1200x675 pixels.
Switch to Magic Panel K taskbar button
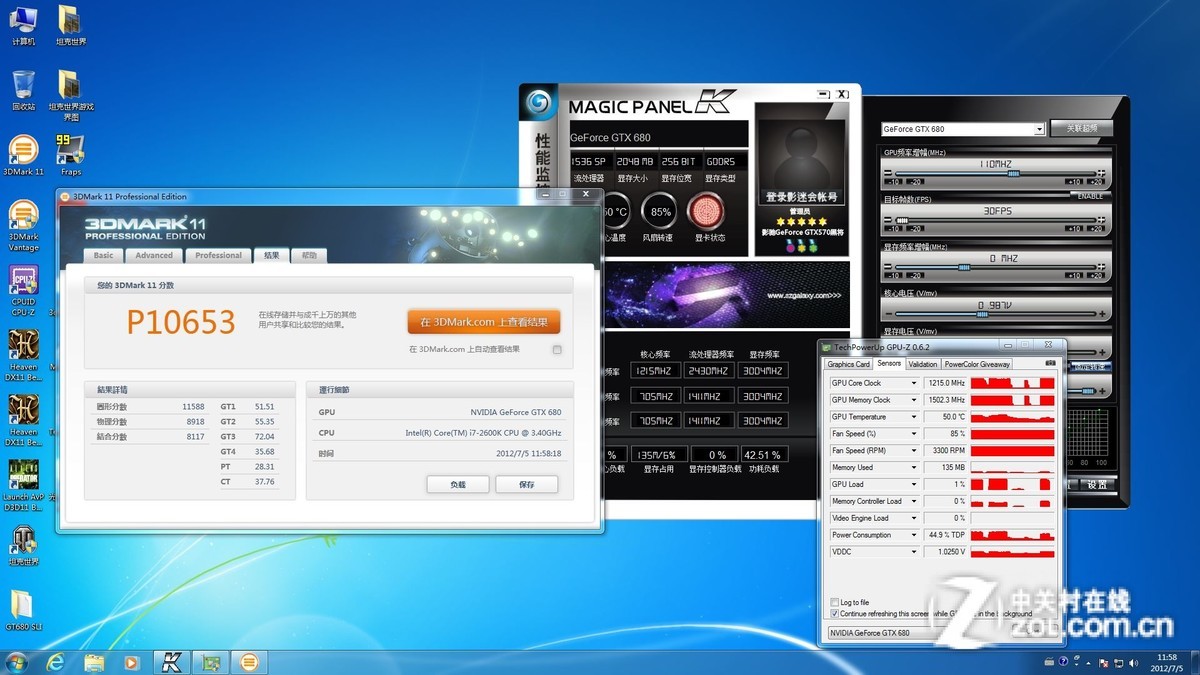[x=172, y=662]
